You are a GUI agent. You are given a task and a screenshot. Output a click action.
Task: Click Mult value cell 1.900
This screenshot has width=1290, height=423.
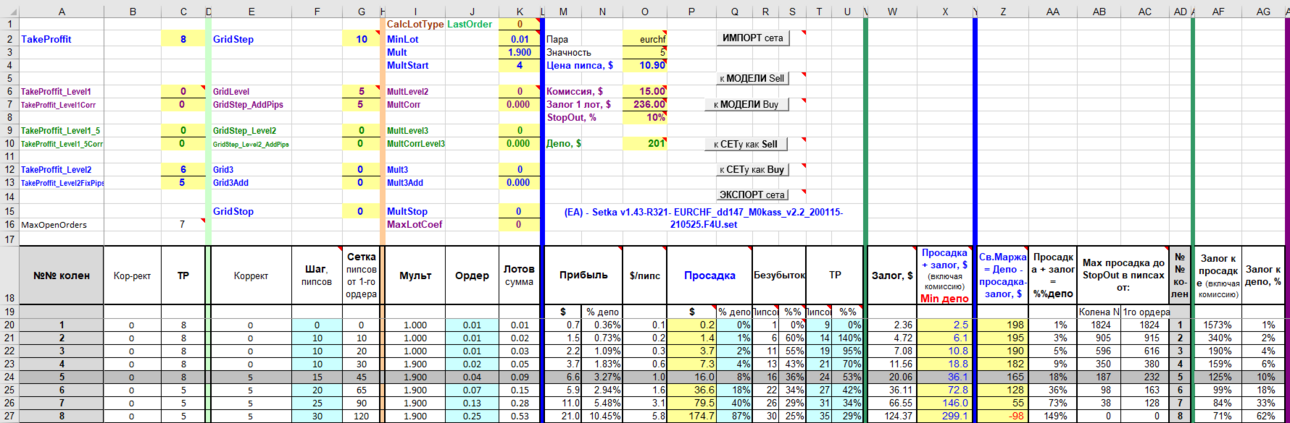(519, 52)
